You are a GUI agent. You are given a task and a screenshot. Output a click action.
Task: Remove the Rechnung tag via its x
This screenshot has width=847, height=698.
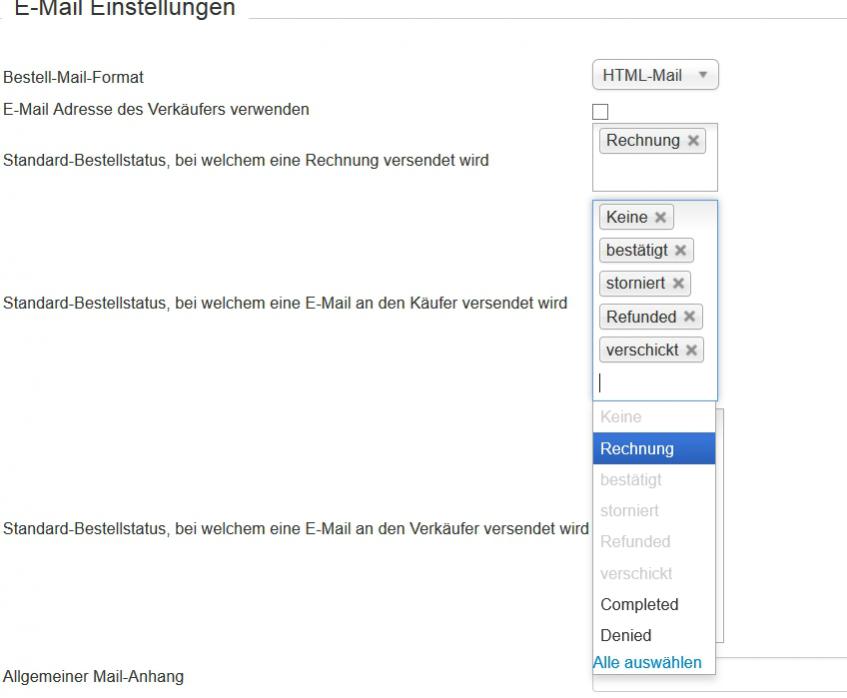coord(694,141)
